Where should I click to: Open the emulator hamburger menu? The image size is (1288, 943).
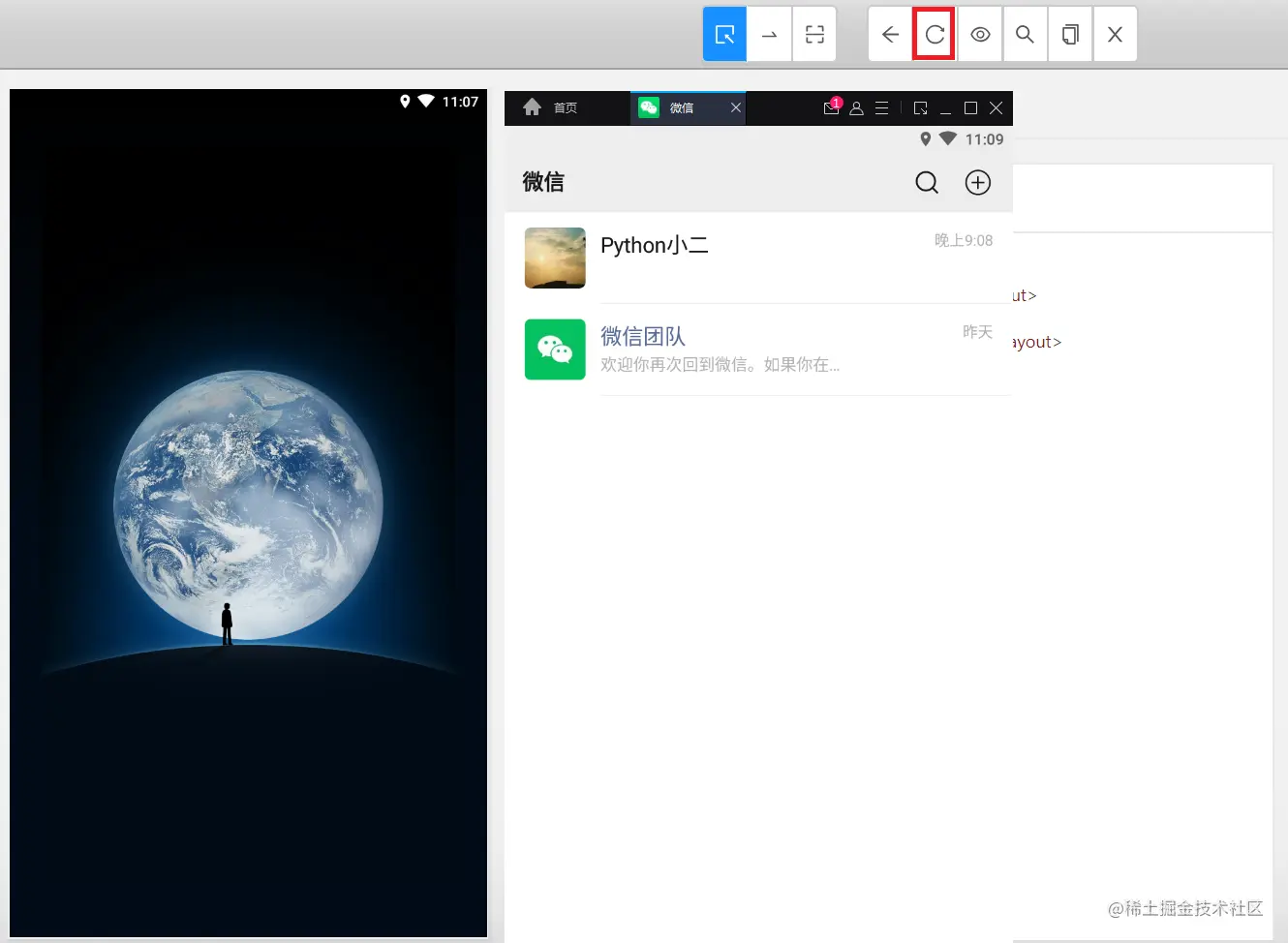tap(881, 108)
